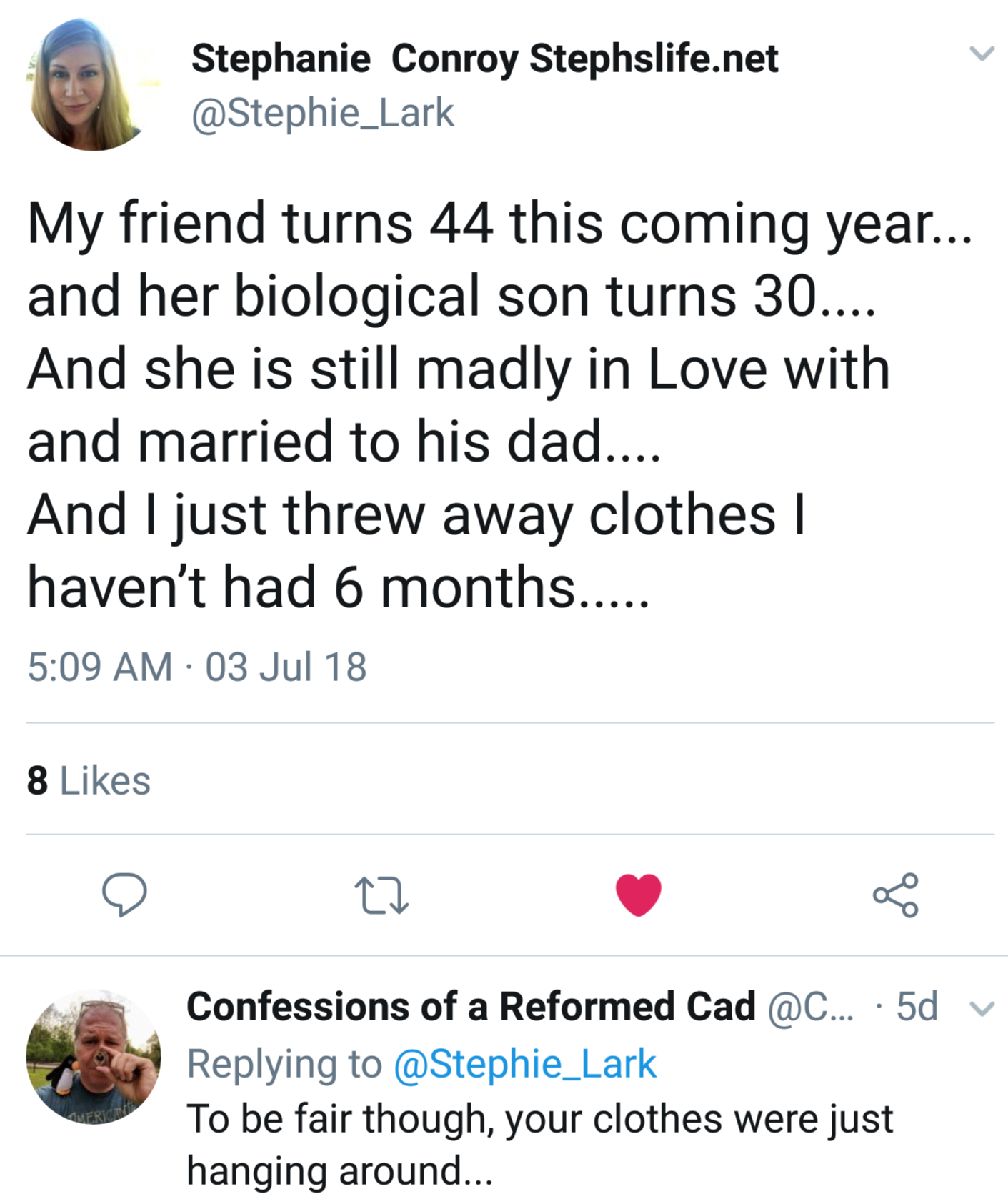The width and height of the screenshot is (1008, 1204).
Task: Open the reply's options chevron next to 5d
Action: click(x=982, y=1008)
